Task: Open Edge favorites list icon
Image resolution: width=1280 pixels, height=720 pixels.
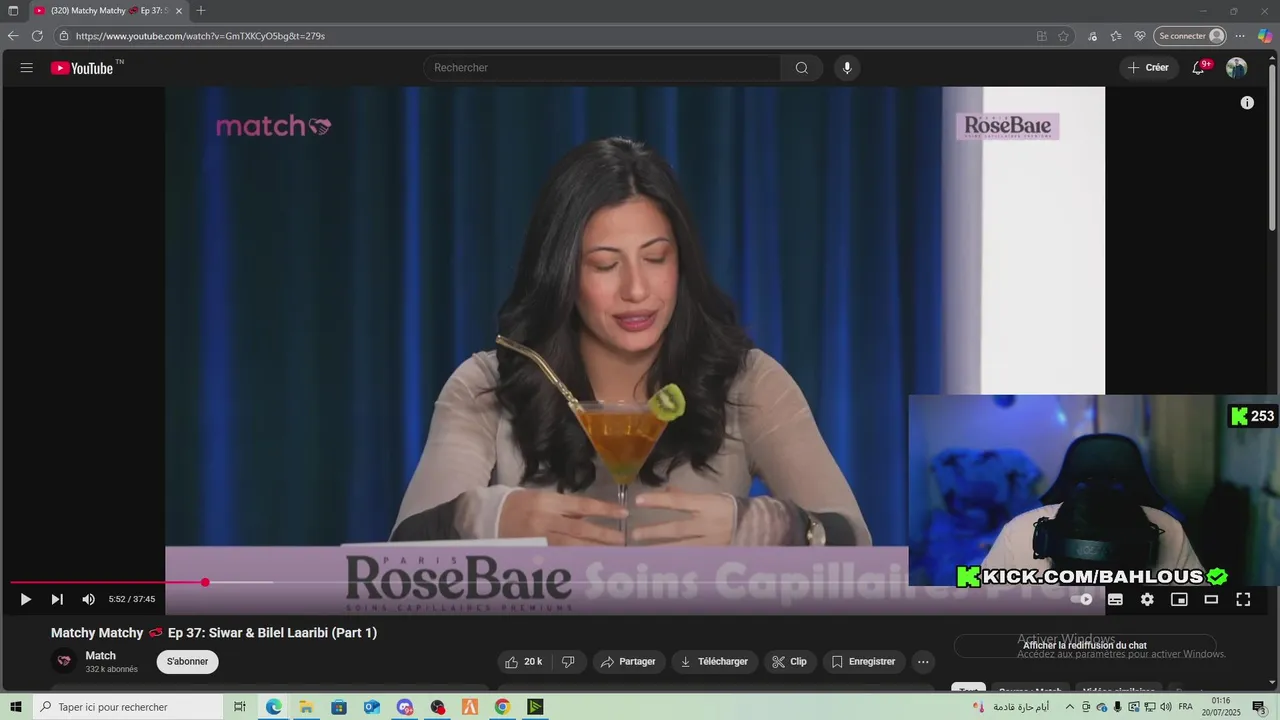Action: tap(1115, 36)
